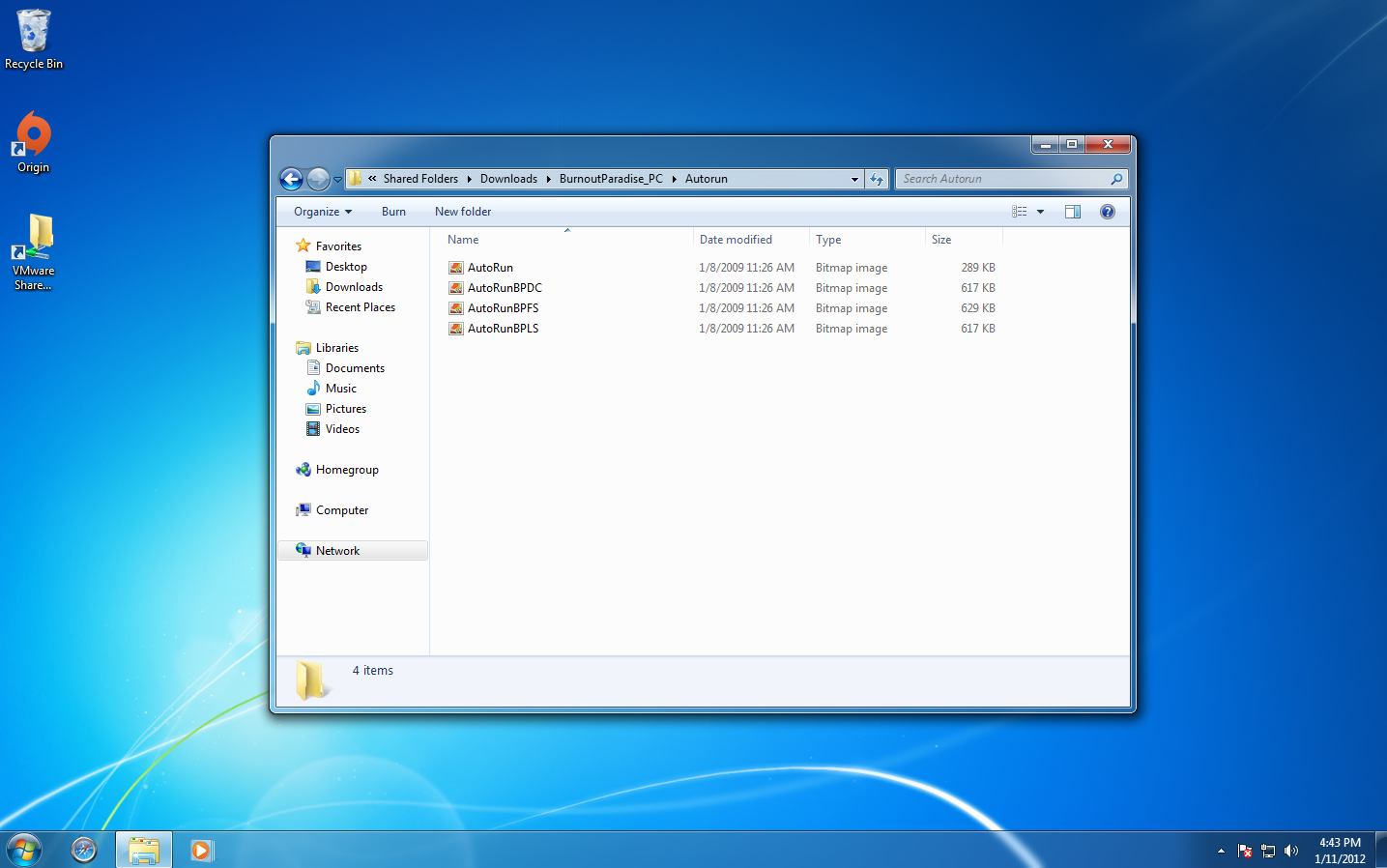Click the Show desktop button
The width and height of the screenshot is (1387, 868).
[x=1381, y=850]
